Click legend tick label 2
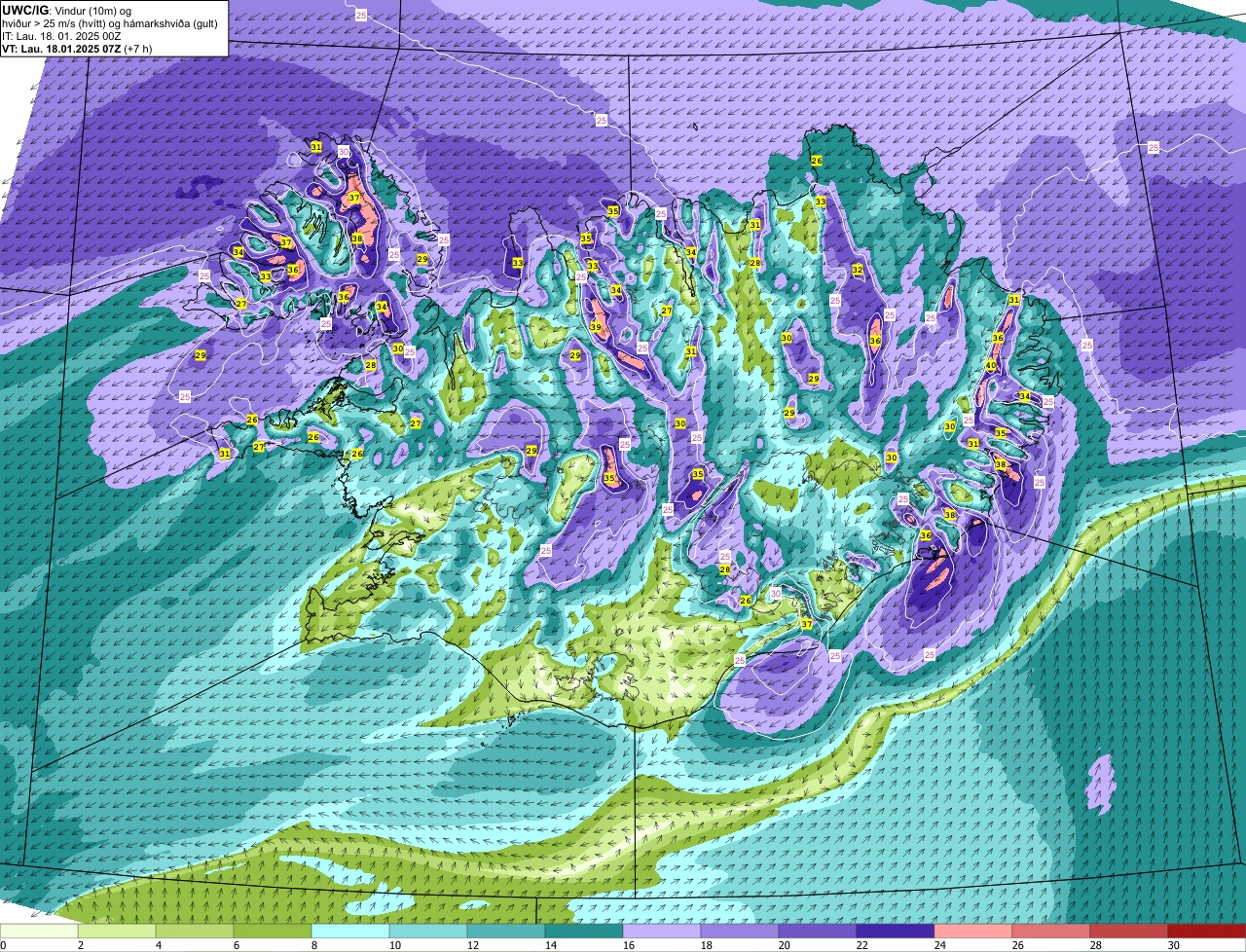 coord(81,945)
